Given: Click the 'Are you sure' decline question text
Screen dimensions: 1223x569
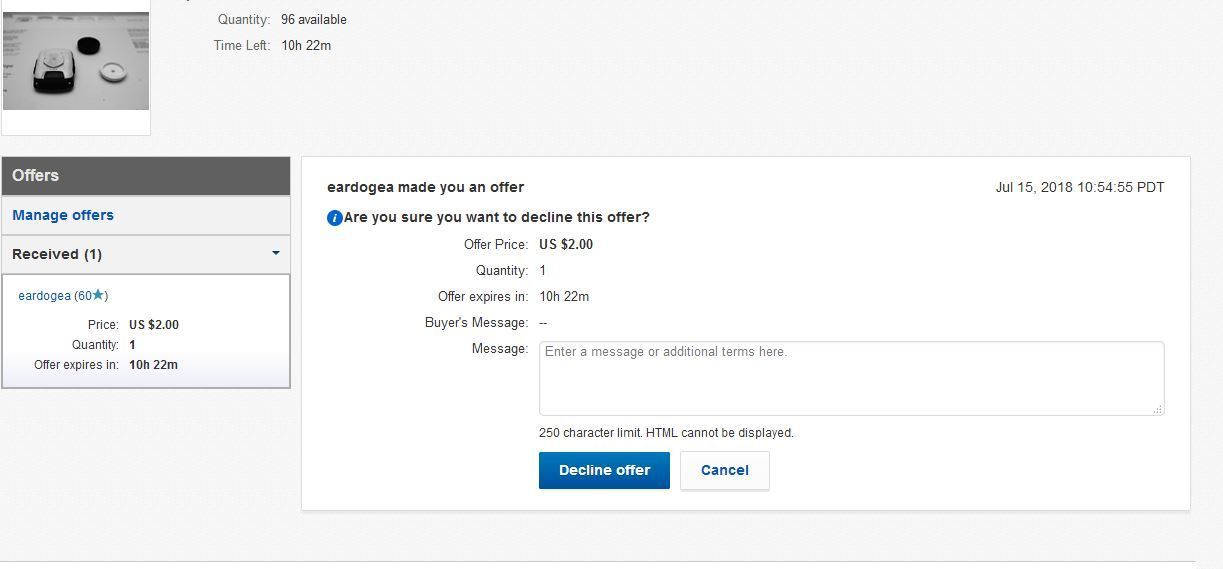Looking at the screenshot, I should point(497,217).
